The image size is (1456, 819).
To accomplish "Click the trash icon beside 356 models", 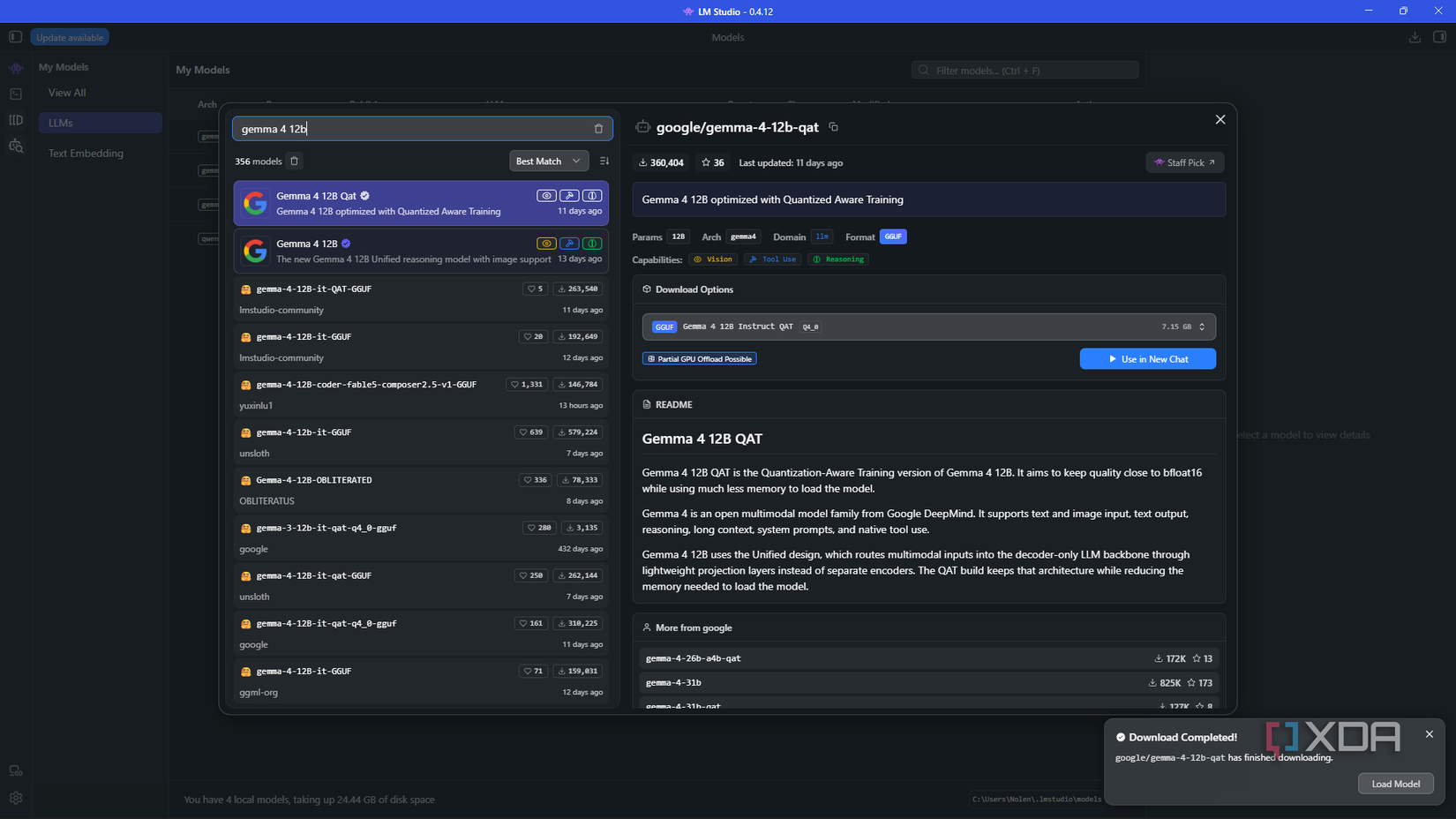I will [x=295, y=162].
